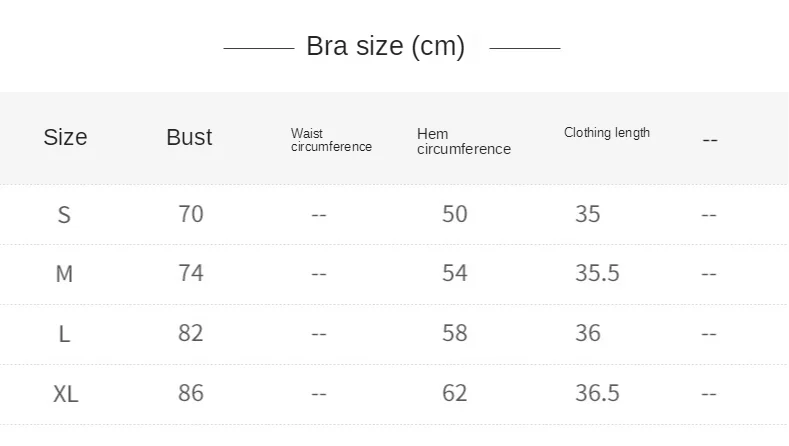This screenshot has height=446, width=789.
Task: Click the Size column header
Action: [x=65, y=138]
